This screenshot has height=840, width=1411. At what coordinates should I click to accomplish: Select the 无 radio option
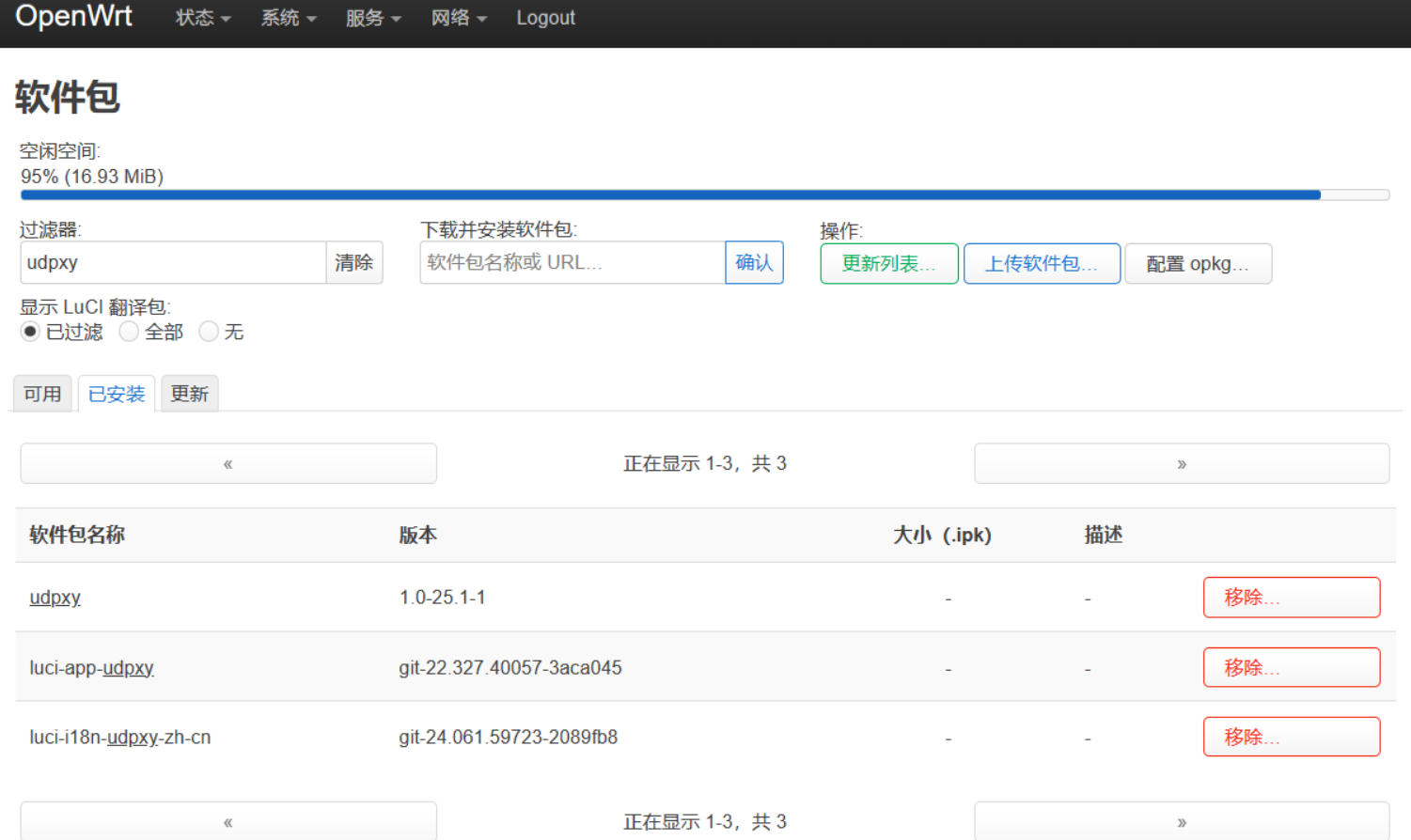coord(209,332)
